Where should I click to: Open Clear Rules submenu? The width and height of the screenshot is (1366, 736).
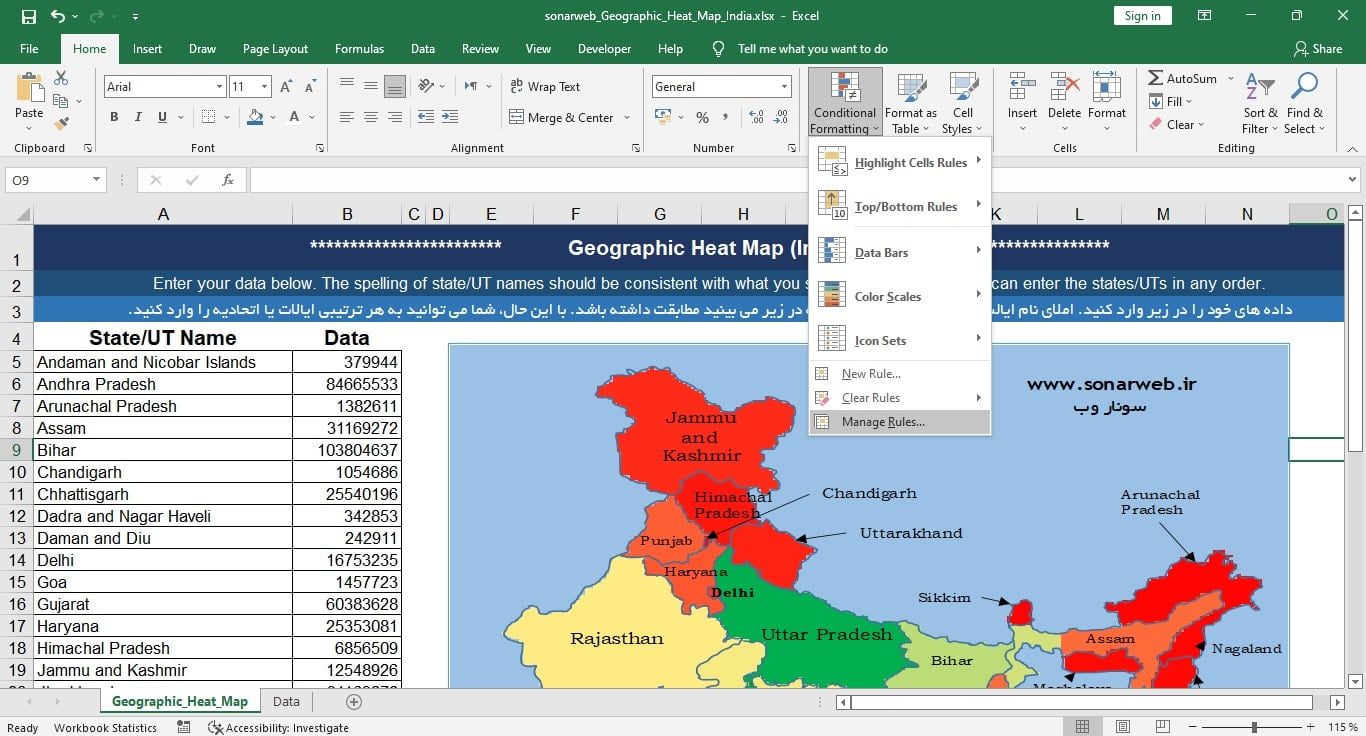click(x=899, y=398)
